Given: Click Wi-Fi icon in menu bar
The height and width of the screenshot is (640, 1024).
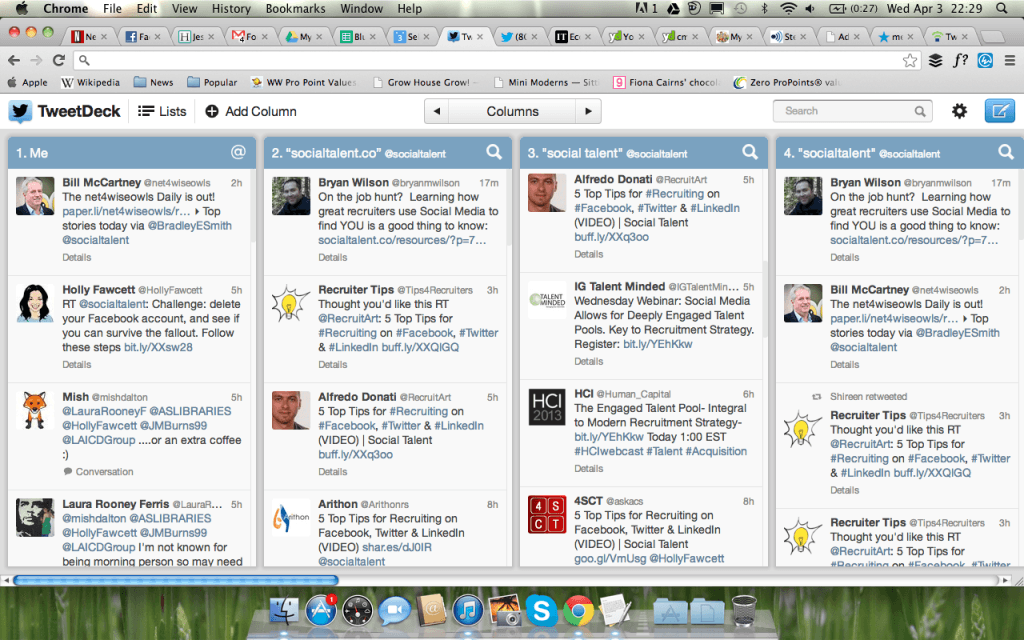Looking at the screenshot, I should [788, 8].
